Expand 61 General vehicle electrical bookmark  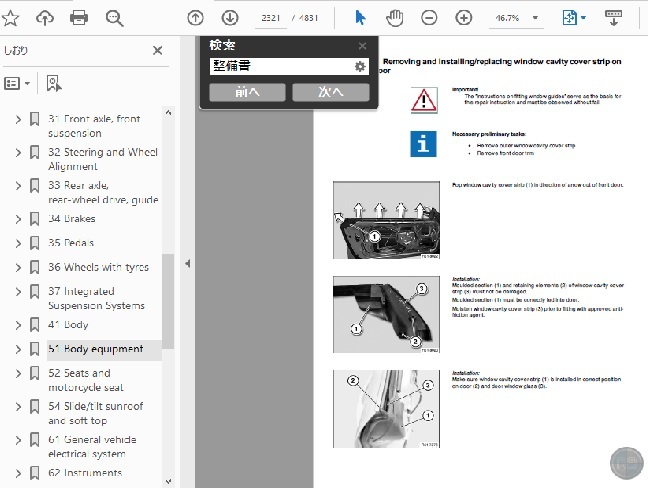[18, 440]
